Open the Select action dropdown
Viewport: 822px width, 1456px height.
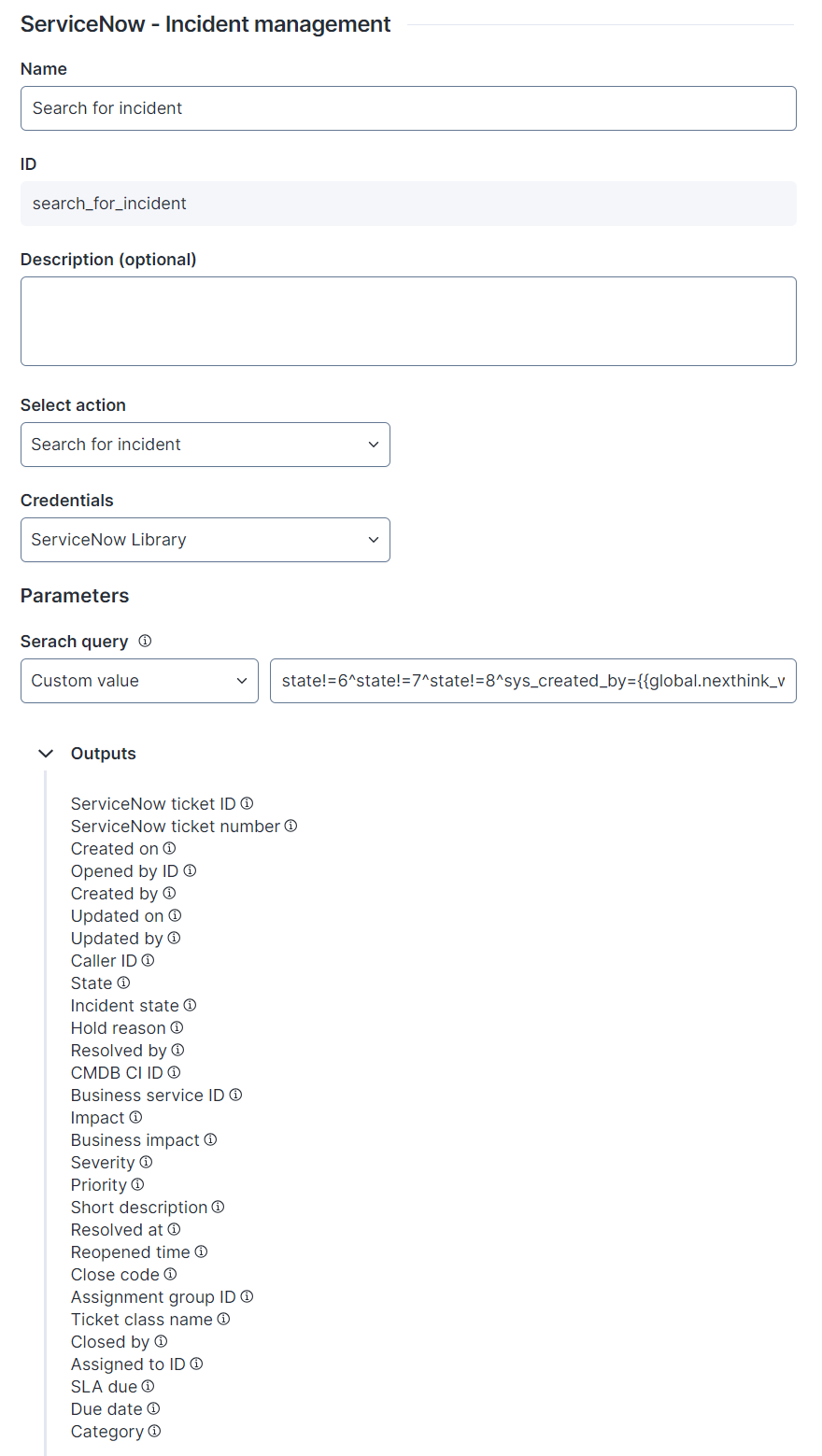205,445
